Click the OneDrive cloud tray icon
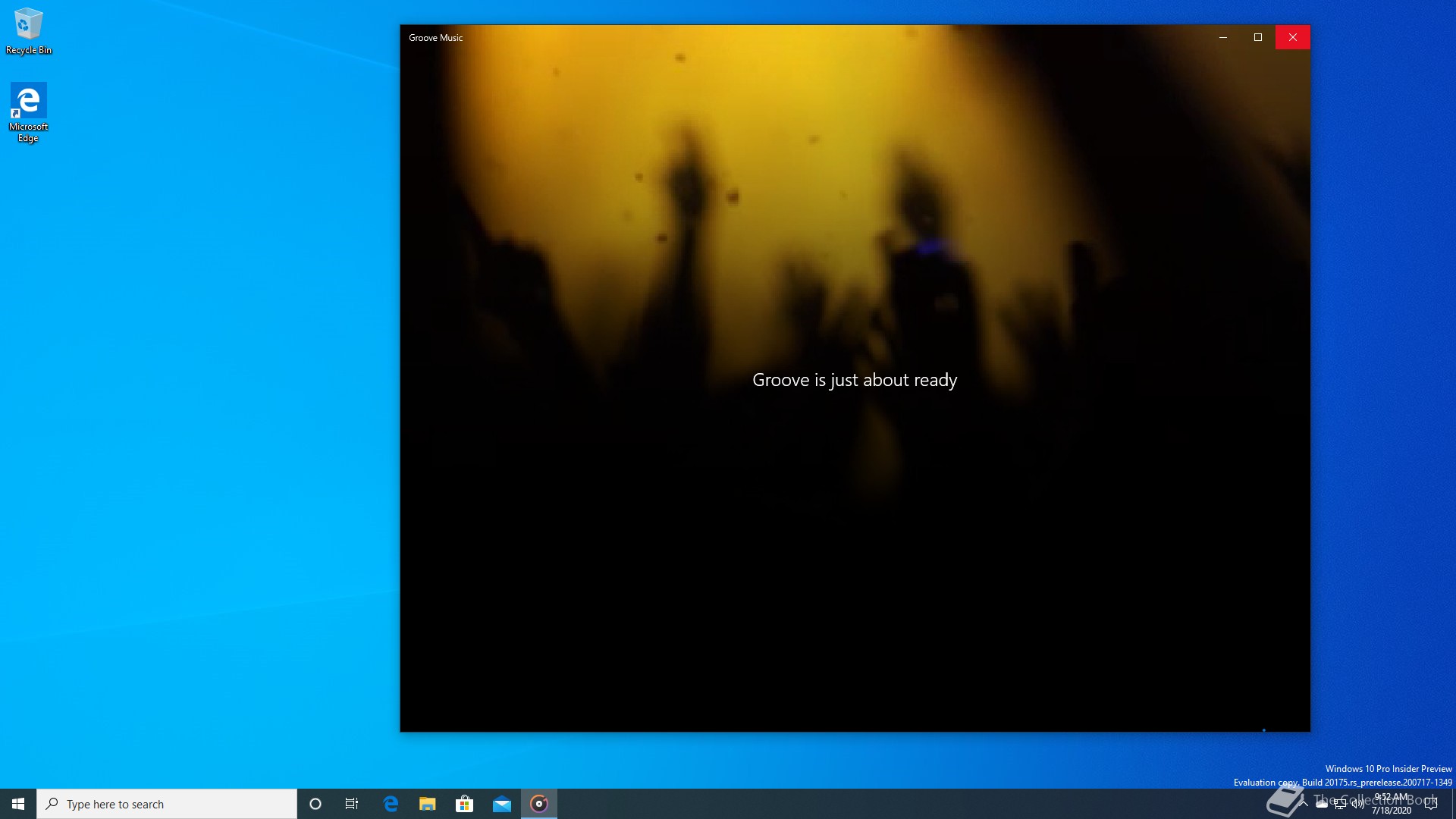 pos(1322,805)
